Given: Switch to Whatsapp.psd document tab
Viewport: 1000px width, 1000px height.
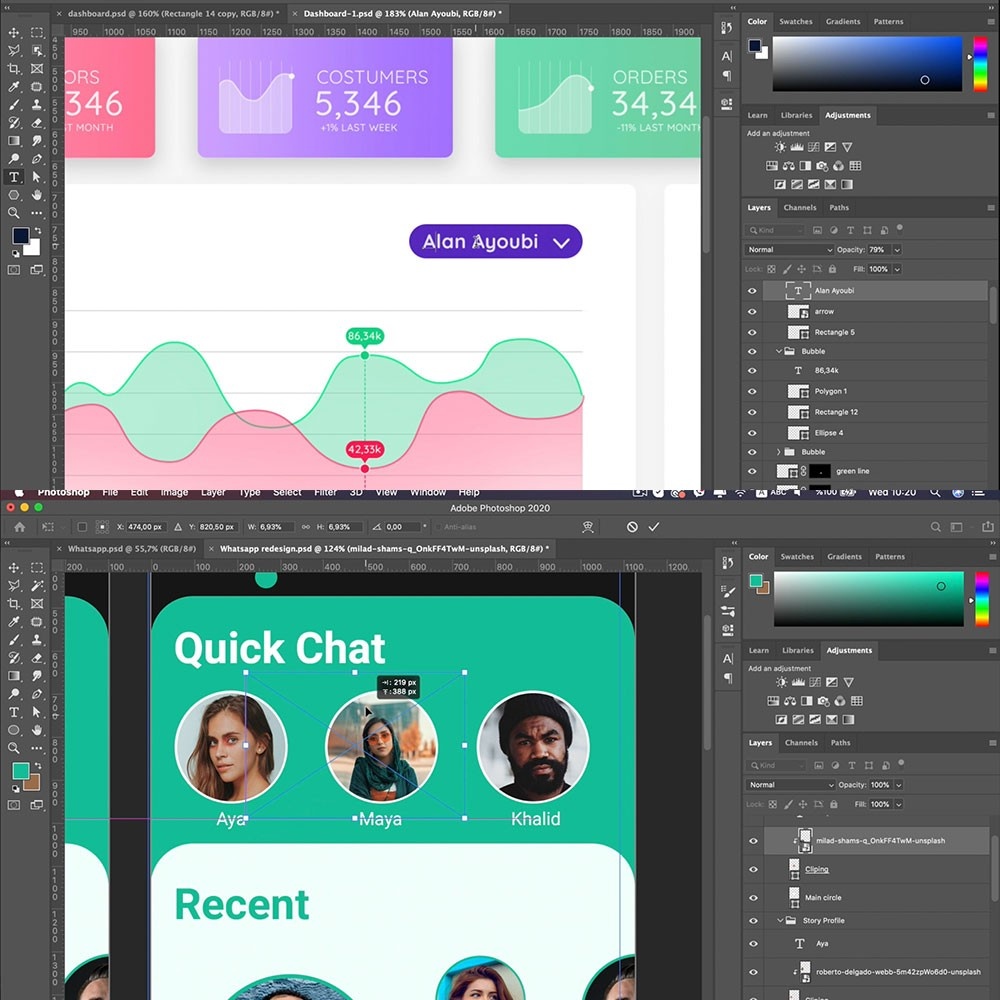Looking at the screenshot, I should coord(131,548).
